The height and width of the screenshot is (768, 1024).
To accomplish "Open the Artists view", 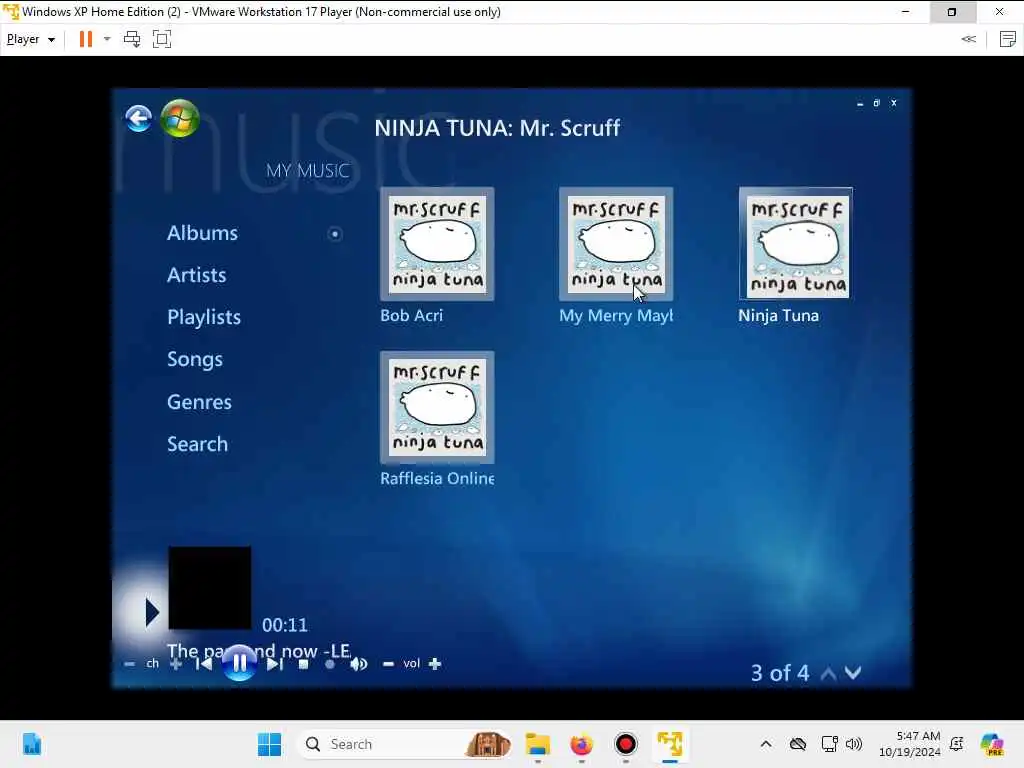I will 197,275.
